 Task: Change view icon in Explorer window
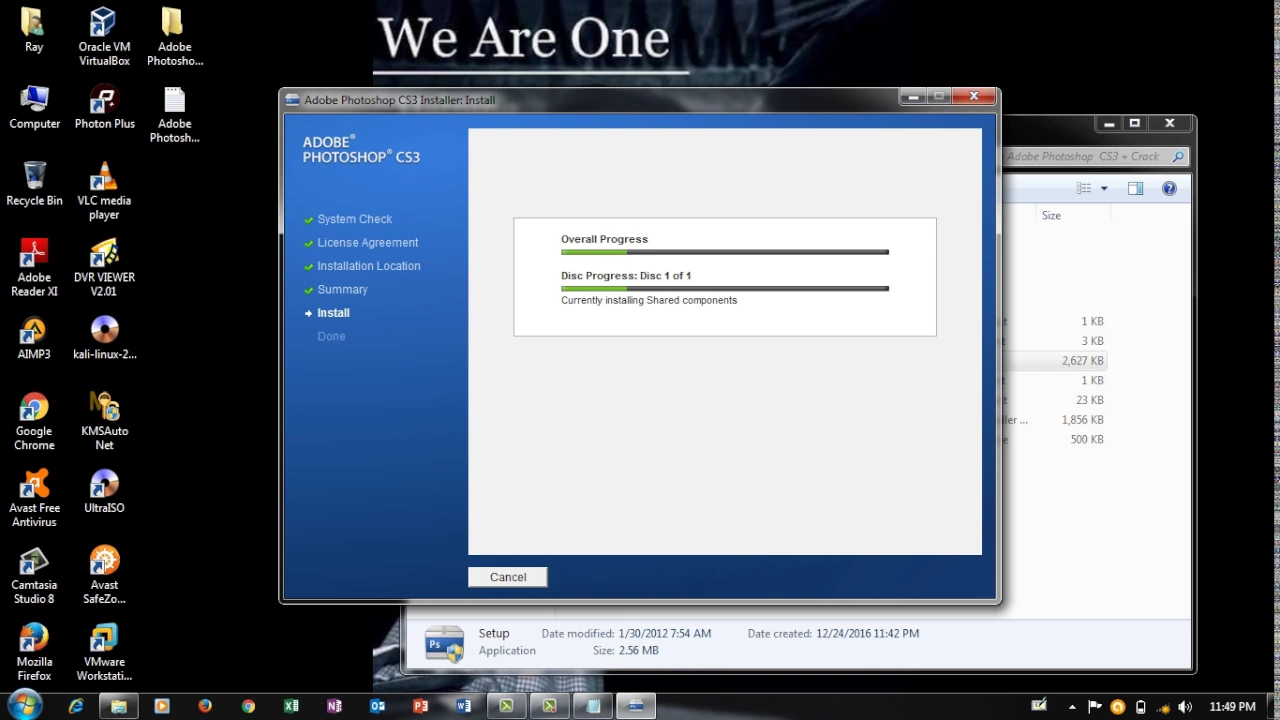[x=1083, y=188]
